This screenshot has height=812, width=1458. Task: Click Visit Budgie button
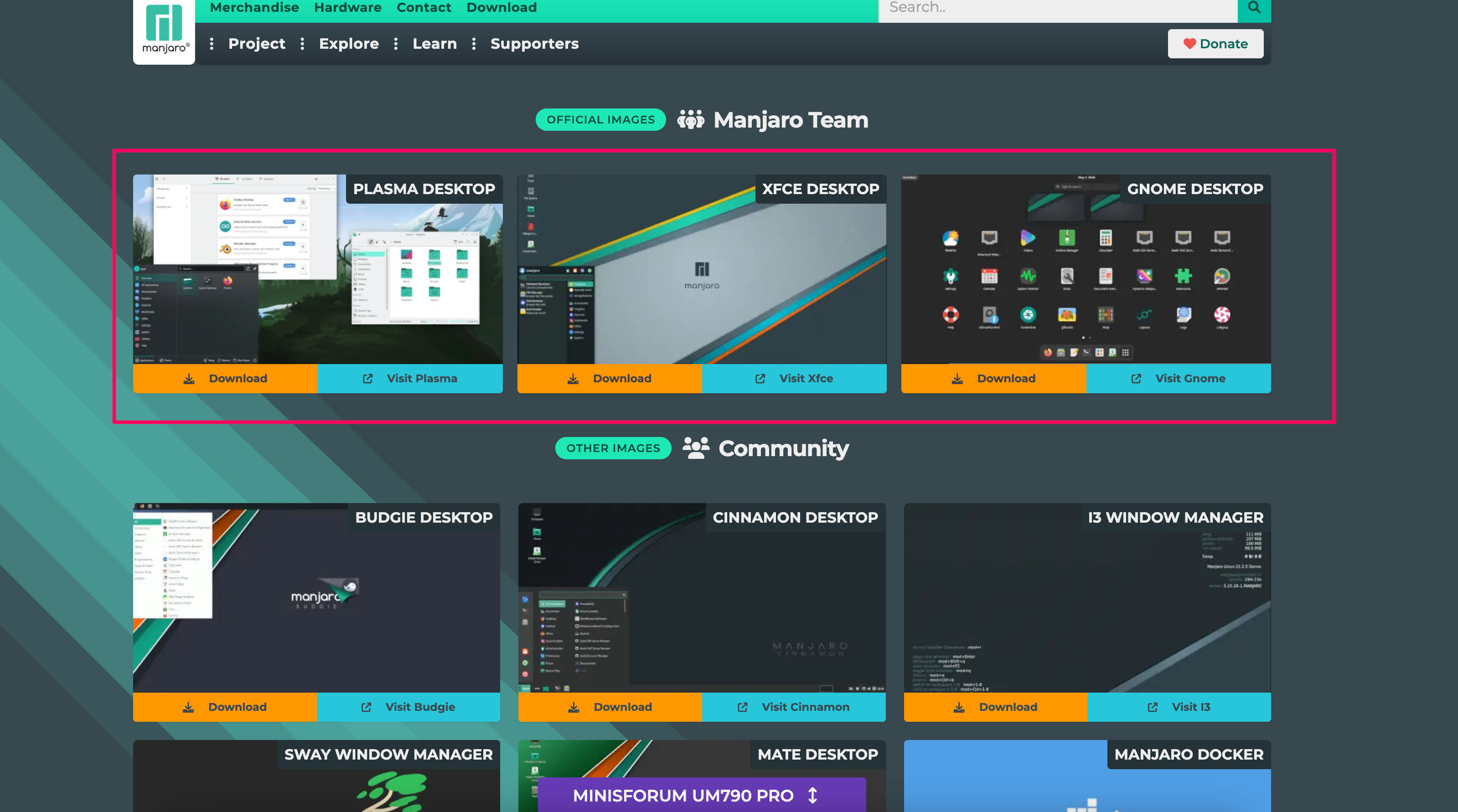408,707
